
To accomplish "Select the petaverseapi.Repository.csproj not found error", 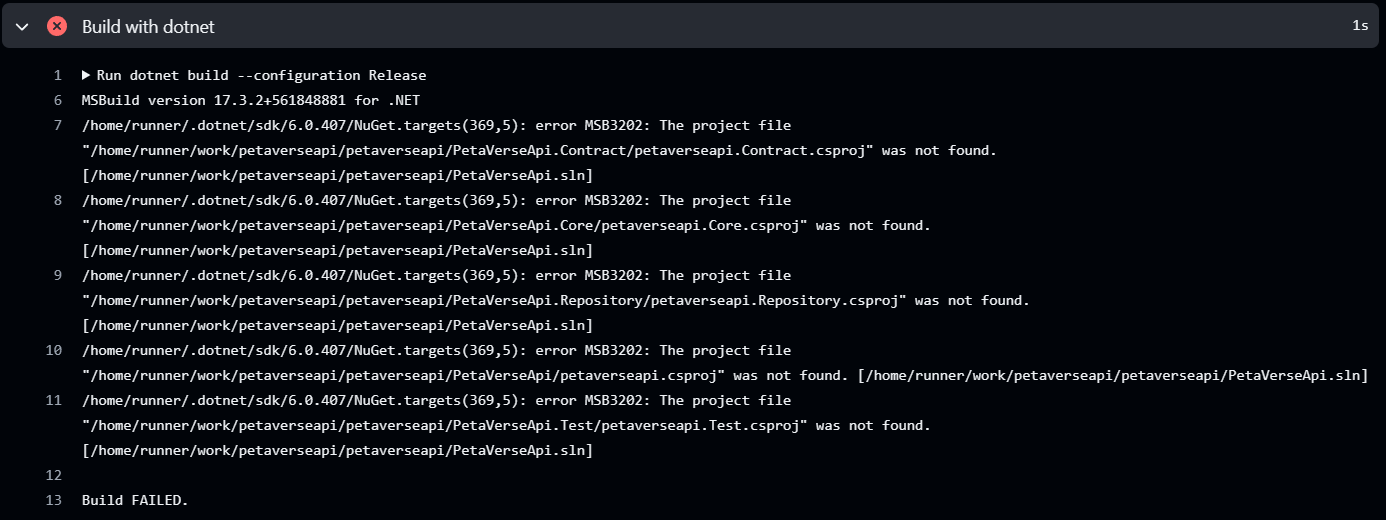I will coord(556,300).
